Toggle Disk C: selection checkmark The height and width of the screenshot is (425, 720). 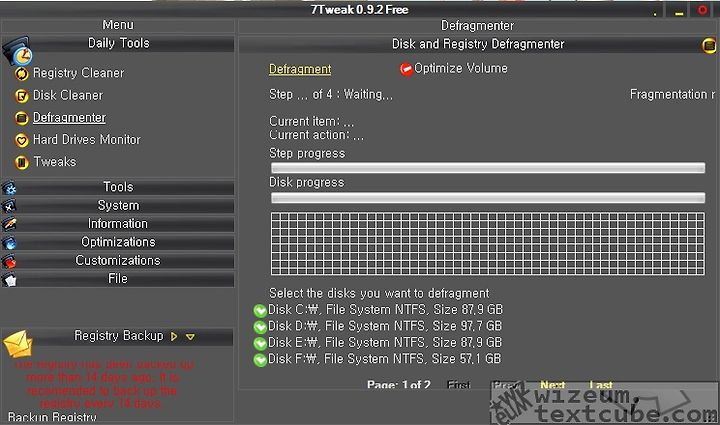coord(260,311)
